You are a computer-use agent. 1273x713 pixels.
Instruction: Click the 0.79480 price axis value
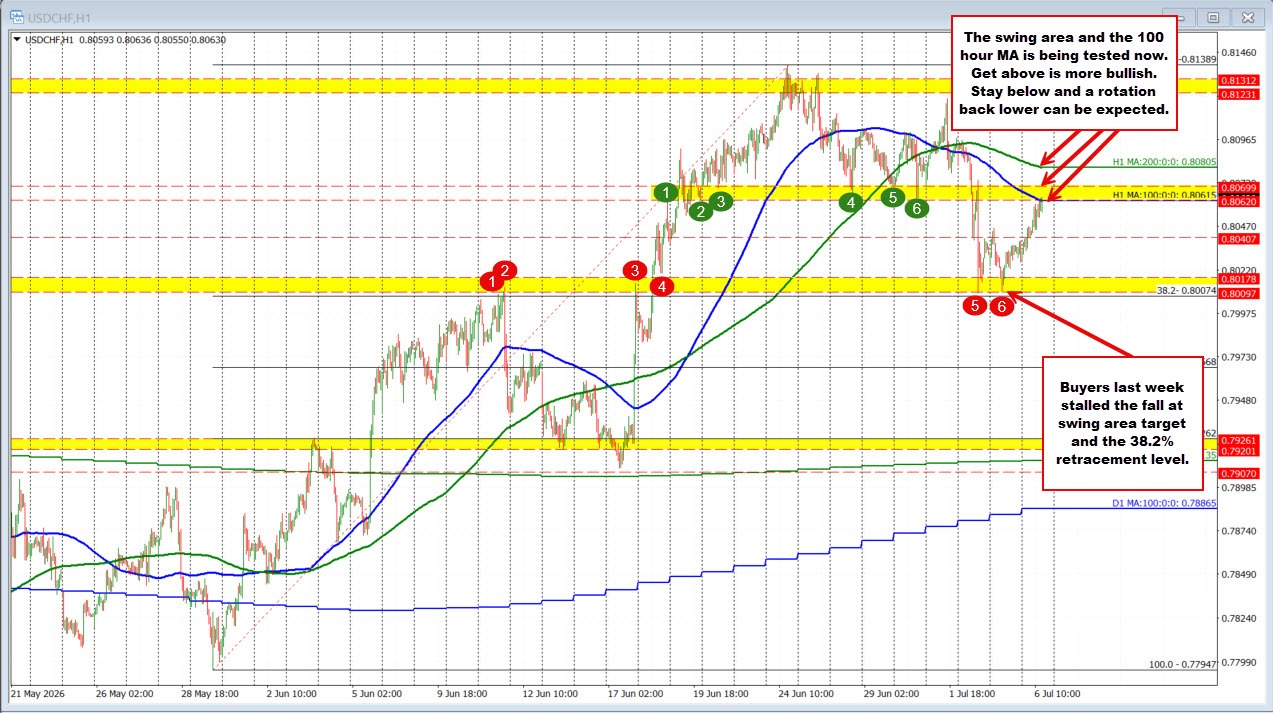[1239, 400]
